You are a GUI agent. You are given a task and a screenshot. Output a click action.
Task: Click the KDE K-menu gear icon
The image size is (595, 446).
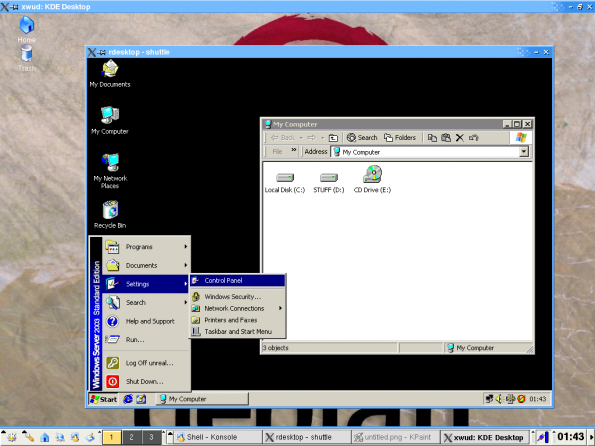(x=12, y=437)
